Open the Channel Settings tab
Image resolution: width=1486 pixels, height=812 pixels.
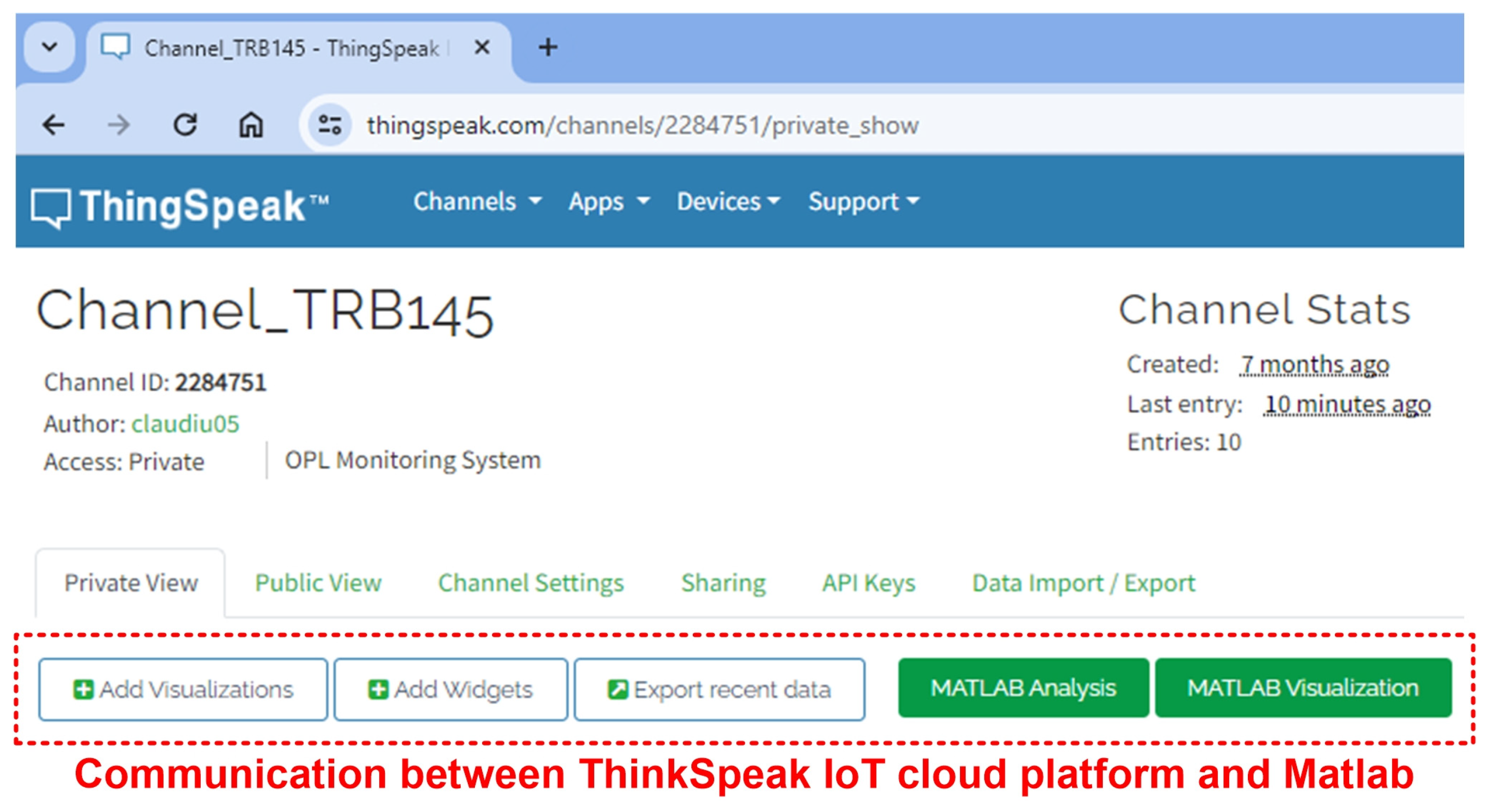[531, 583]
